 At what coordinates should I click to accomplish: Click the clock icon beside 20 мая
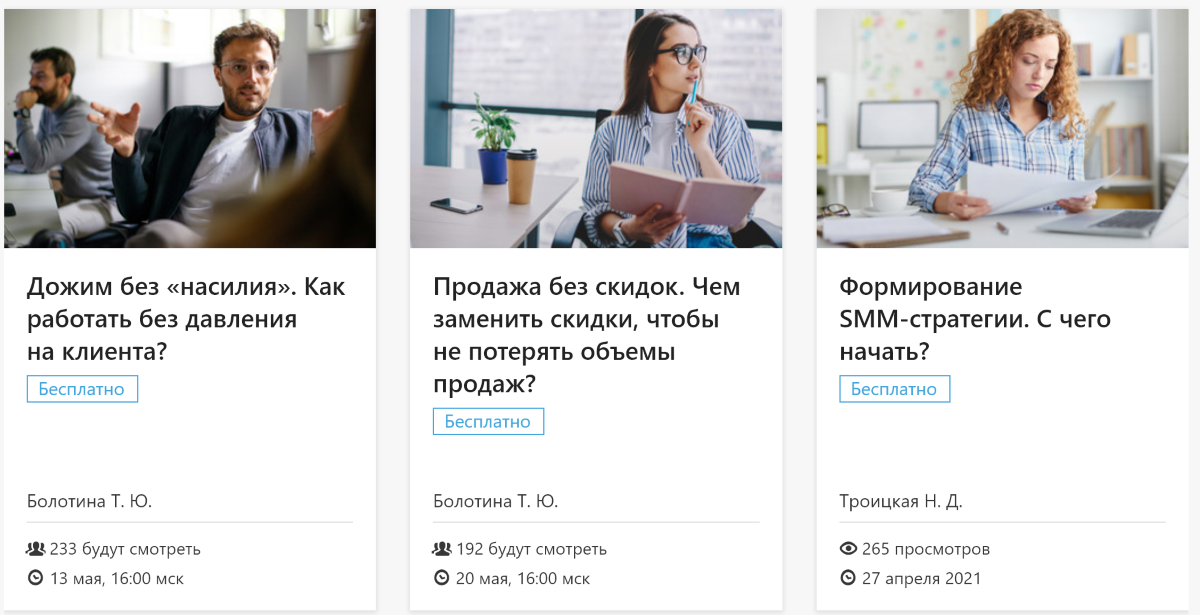tap(442, 578)
